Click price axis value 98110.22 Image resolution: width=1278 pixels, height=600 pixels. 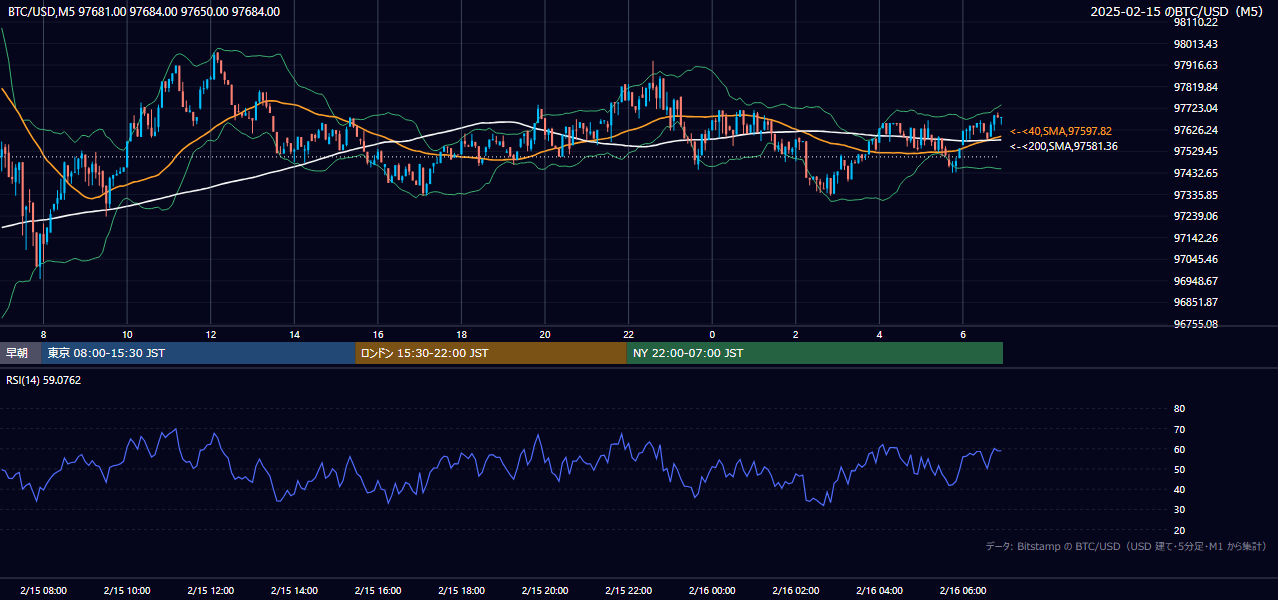[1195, 22]
